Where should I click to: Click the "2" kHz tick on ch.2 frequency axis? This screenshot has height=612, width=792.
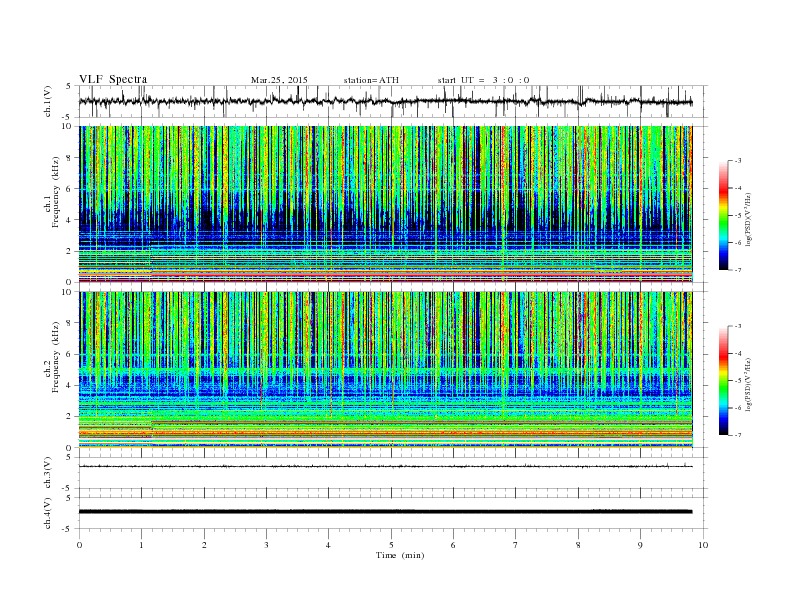(70, 417)
